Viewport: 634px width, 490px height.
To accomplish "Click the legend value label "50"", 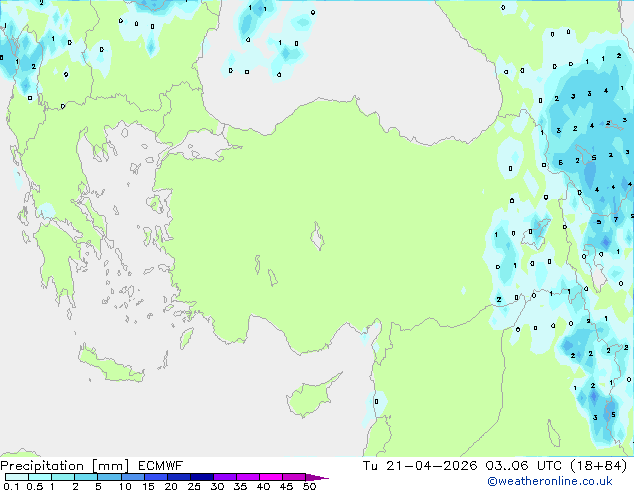I will point(309,486).
